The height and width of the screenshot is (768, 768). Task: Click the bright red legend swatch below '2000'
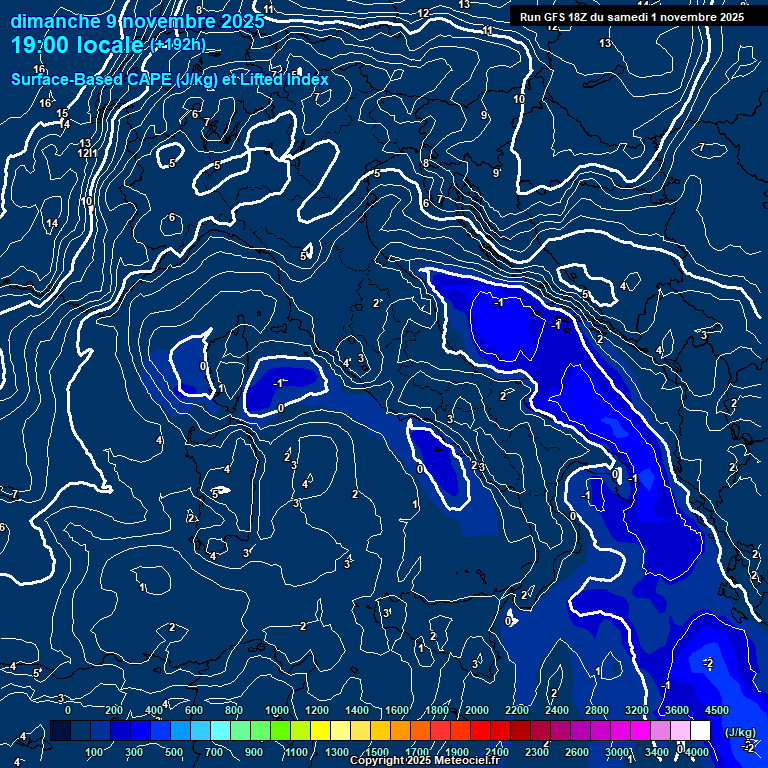pos(480,730)
